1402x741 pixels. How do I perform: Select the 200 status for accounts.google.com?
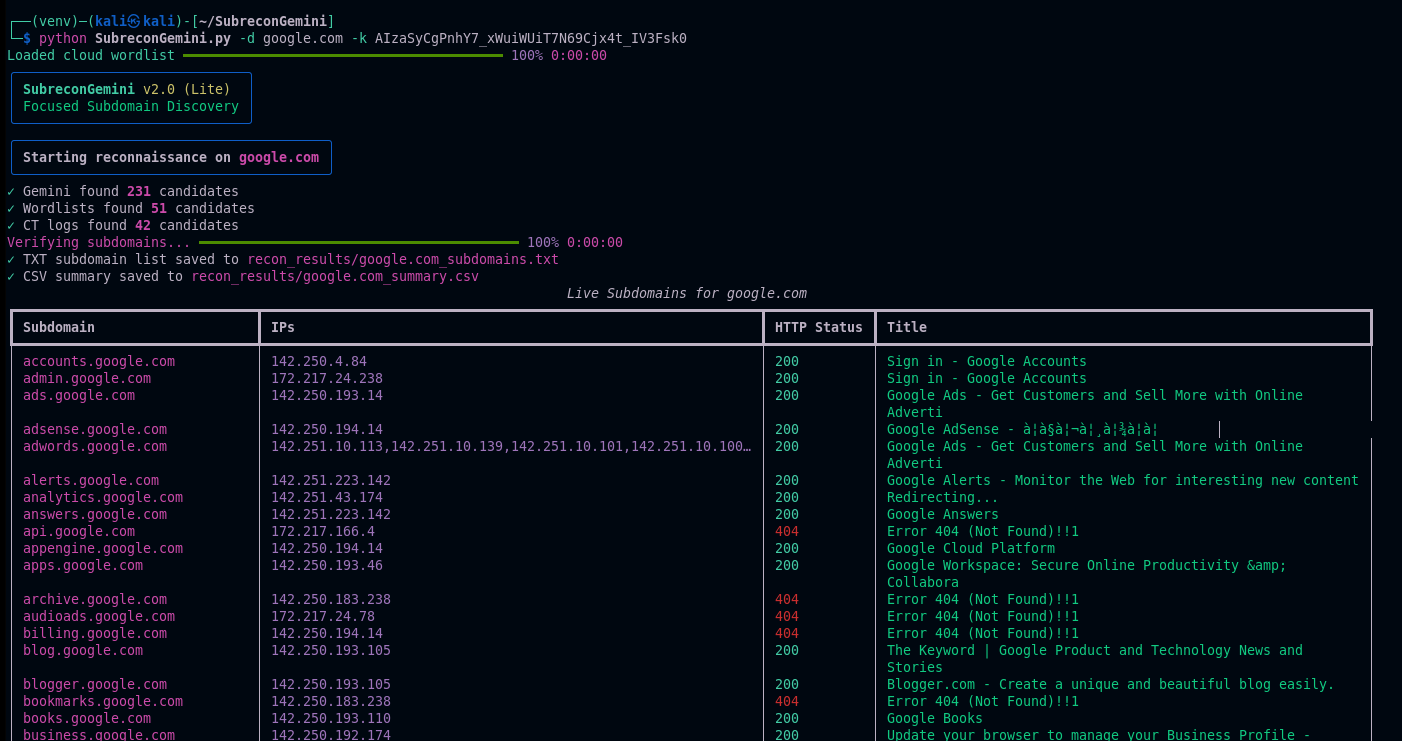[787, 361]
